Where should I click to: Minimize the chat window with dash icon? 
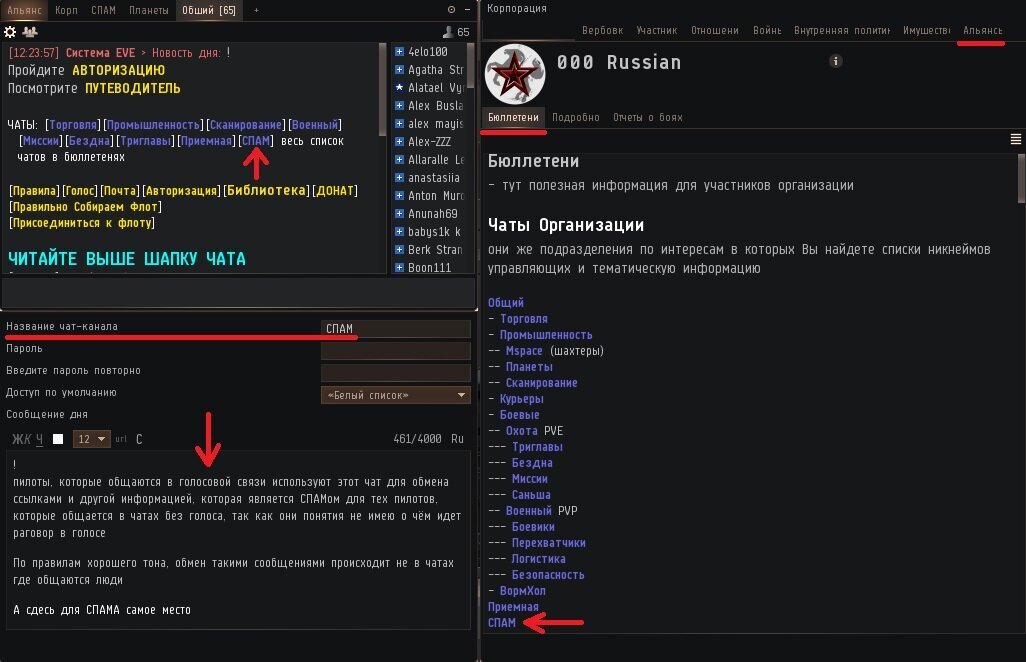(x=467, y=10)
